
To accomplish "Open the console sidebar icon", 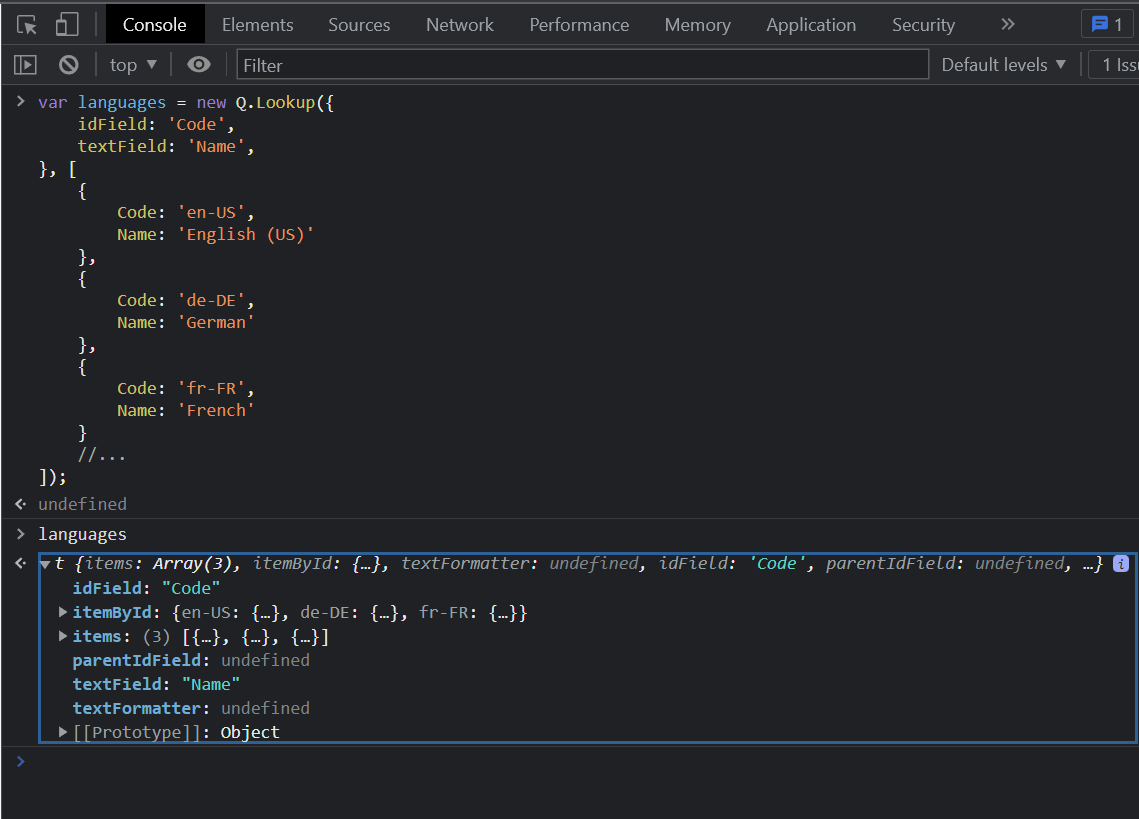I will tap(24, 64).
